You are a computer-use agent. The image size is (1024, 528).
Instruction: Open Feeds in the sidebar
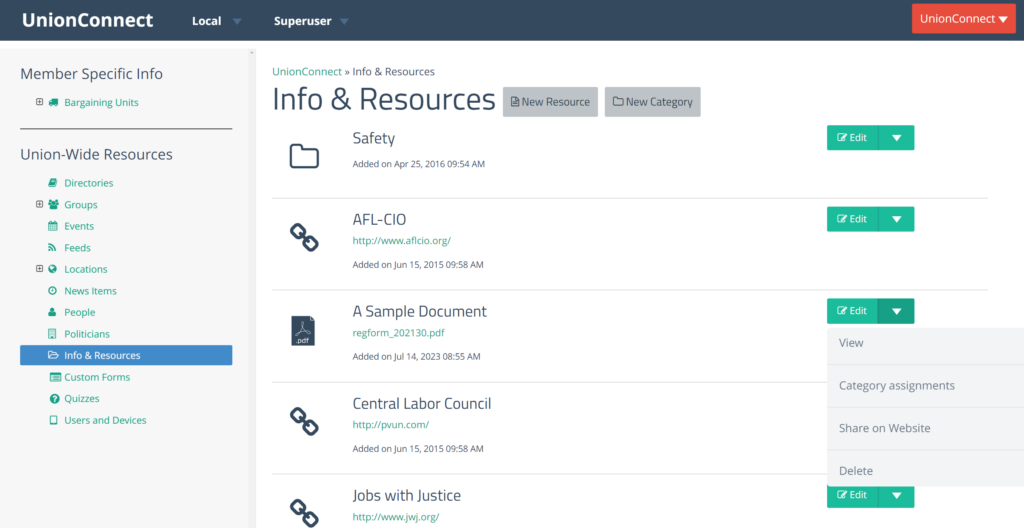(x=77, y=248)
